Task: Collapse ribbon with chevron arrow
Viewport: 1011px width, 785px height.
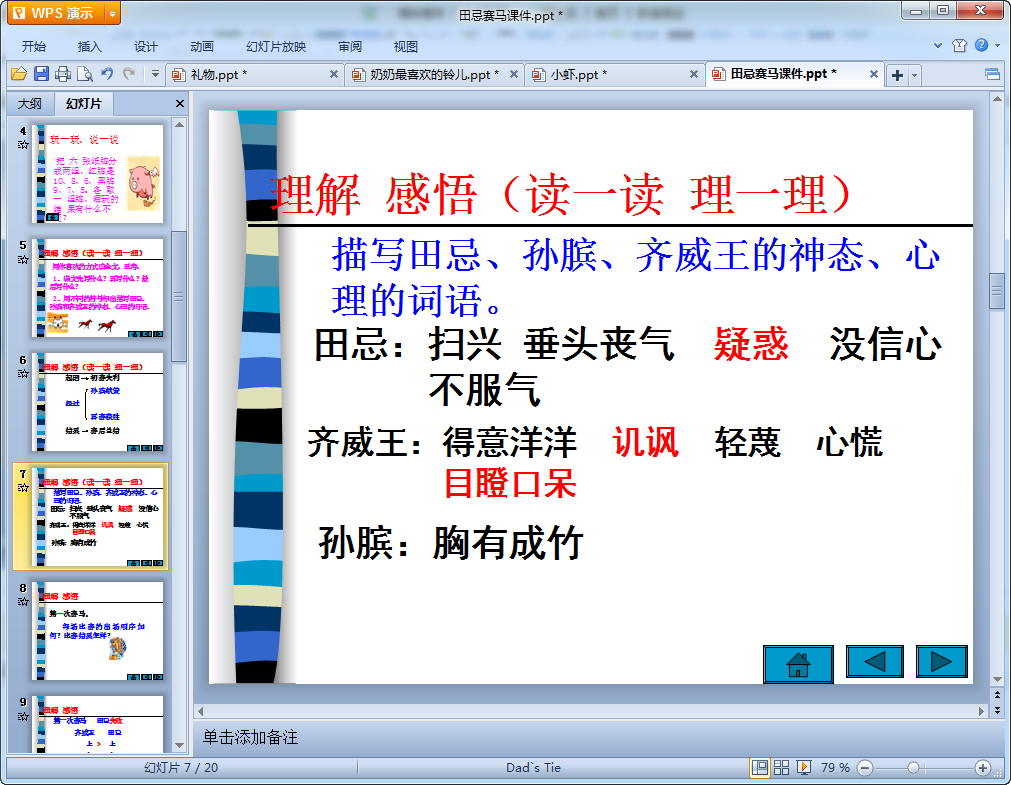Action: click(937, 46)
